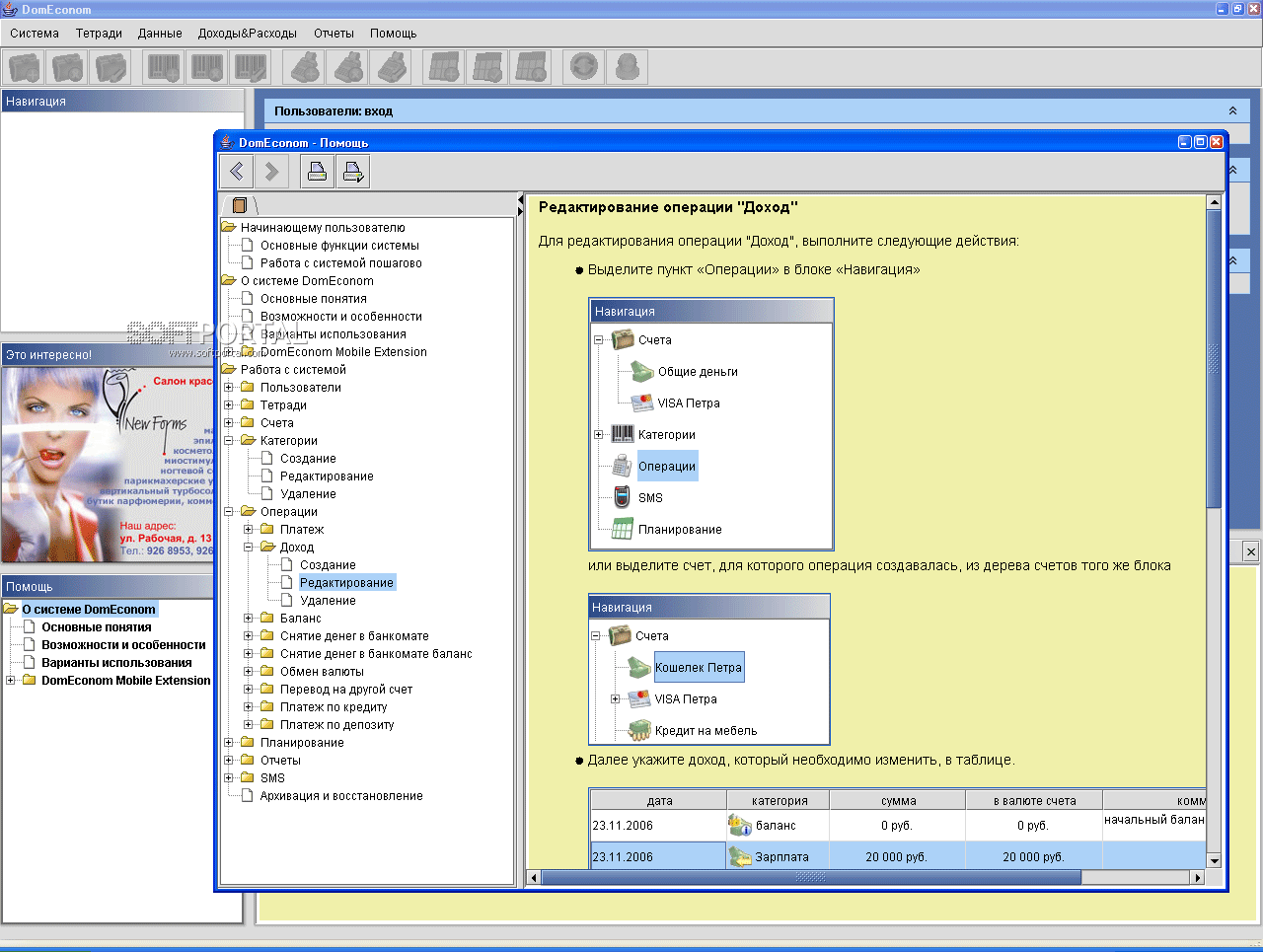Open the Доходы&Расходы menu
Screen dimensions: 1263x952
click(248, 34)
